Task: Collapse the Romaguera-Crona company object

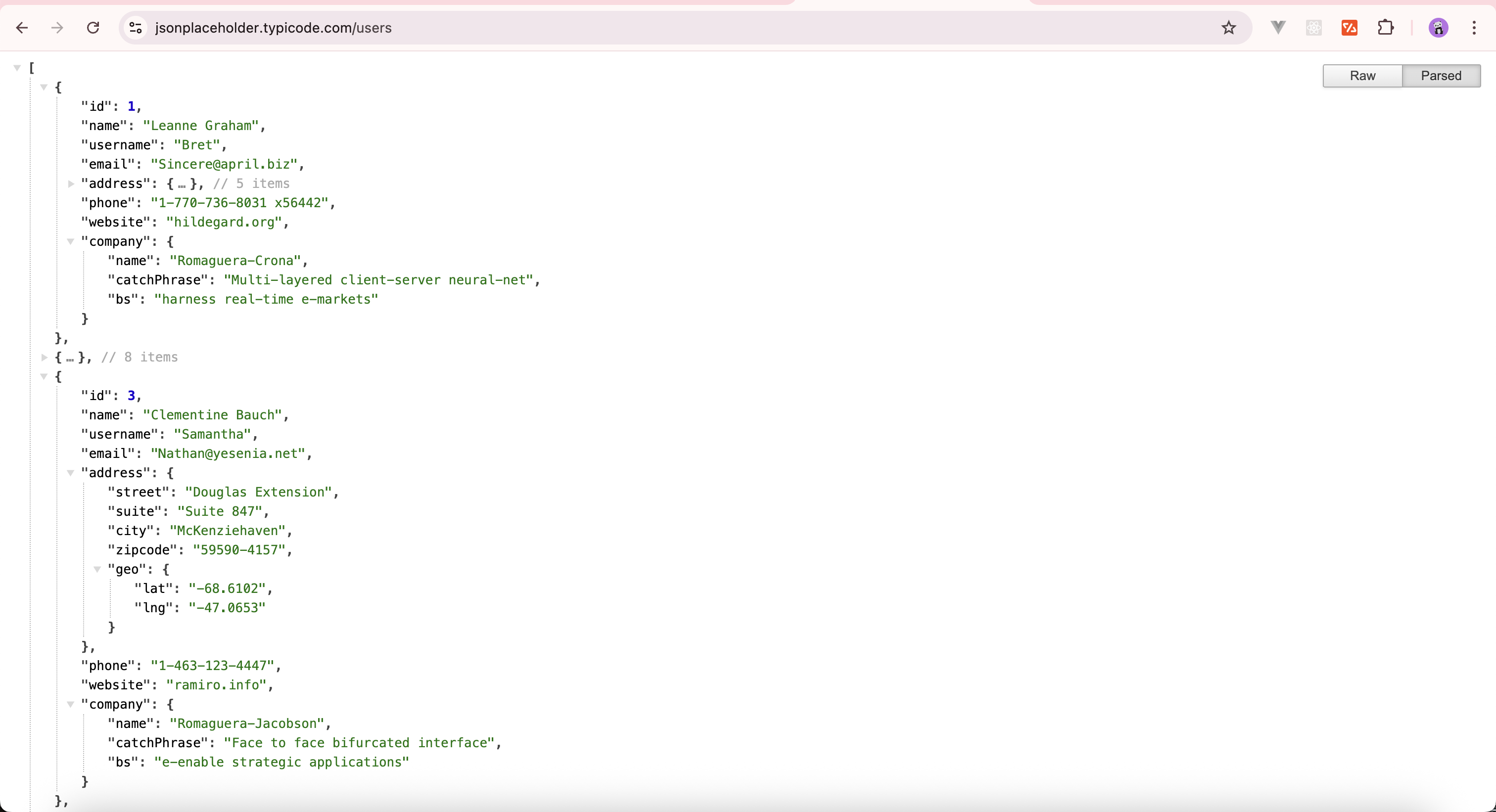Action: pos(70,241)
